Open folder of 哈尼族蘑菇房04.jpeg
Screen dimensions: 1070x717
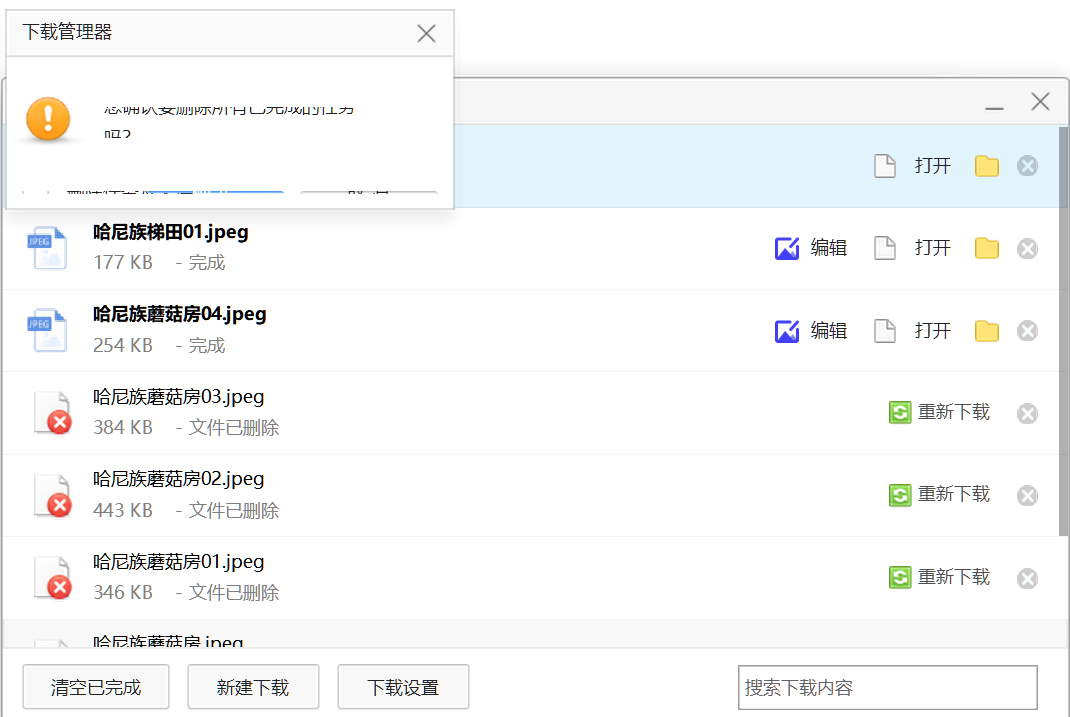point(987,331)
